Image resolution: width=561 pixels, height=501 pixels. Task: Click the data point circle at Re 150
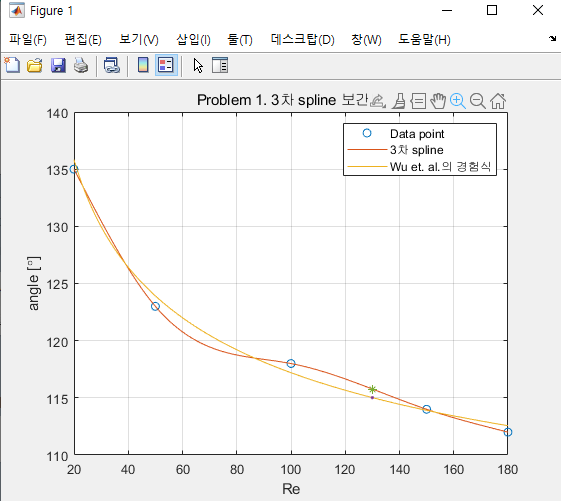tap(426, 409)
